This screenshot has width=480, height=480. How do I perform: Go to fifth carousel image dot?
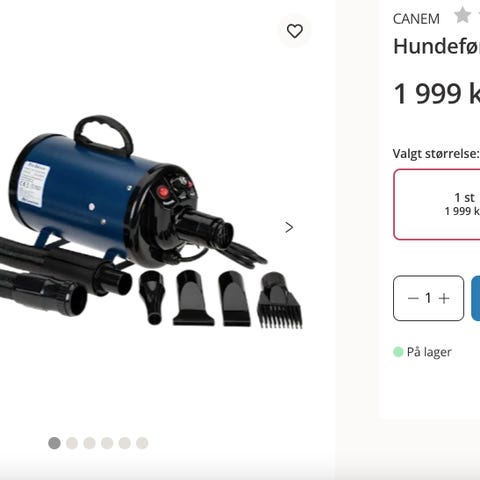click(125, 443)
